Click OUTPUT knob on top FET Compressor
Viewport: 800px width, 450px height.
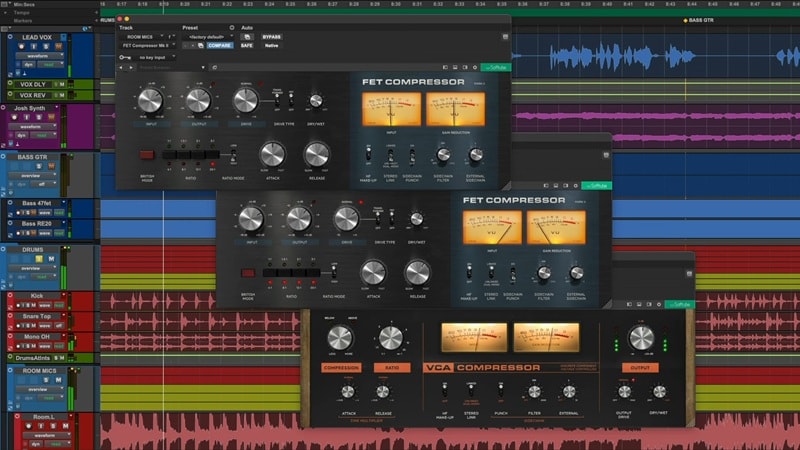click(x=198, y=101)
